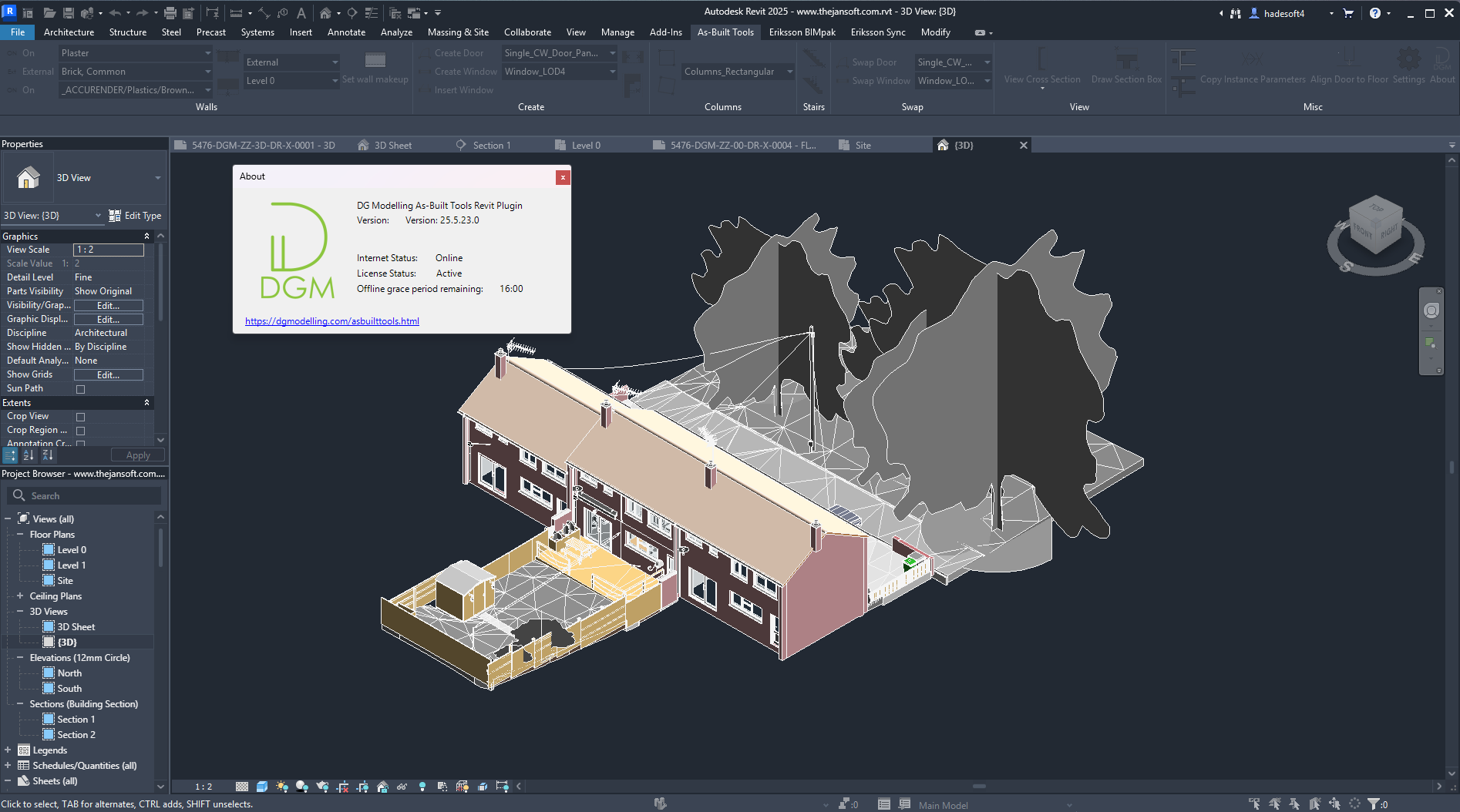Toggle Shadows icon in view control bar

pyautogui.click(x=302, y=787)
